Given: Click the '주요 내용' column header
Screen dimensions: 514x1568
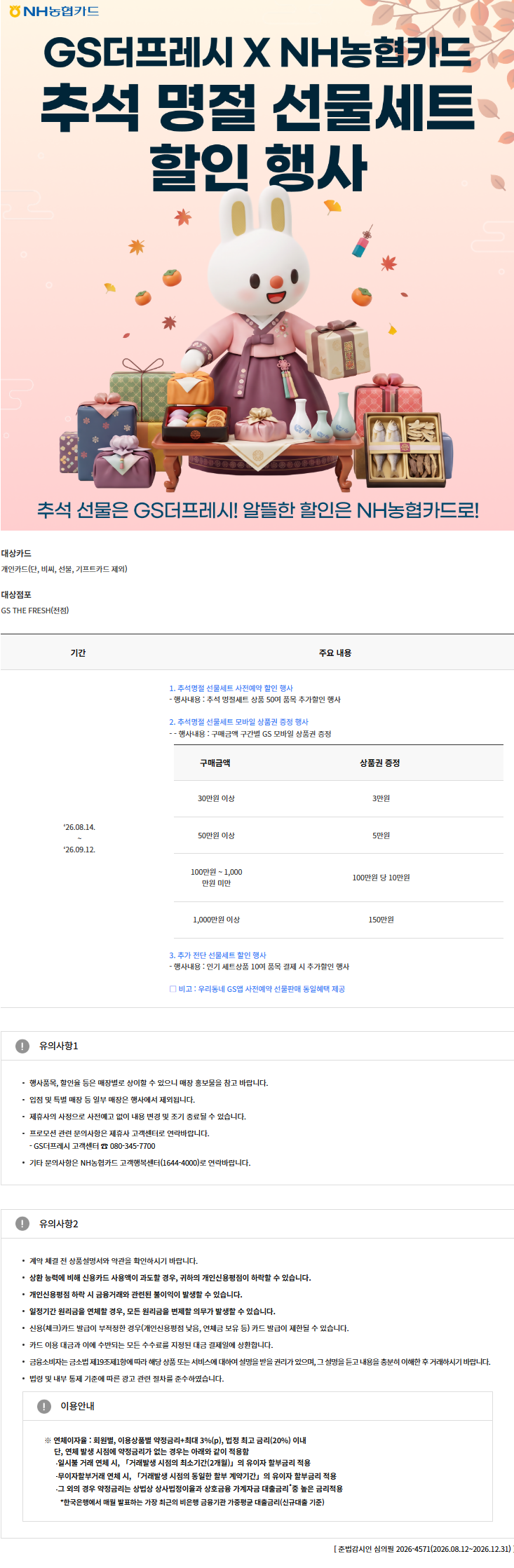Looking at the screenshot, I should click(335, 653).
